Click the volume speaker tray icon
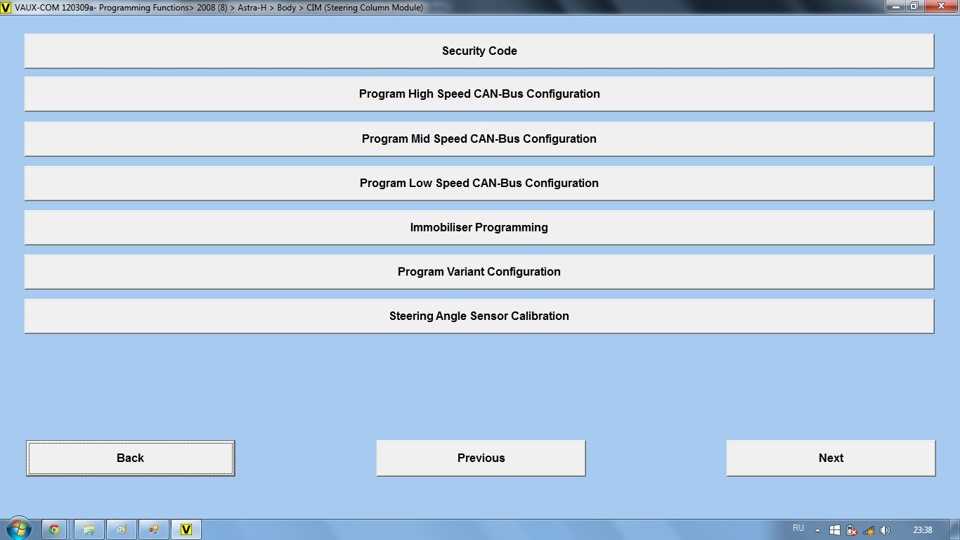This screenshot has width=960, height=540. [x=885, y=530]
